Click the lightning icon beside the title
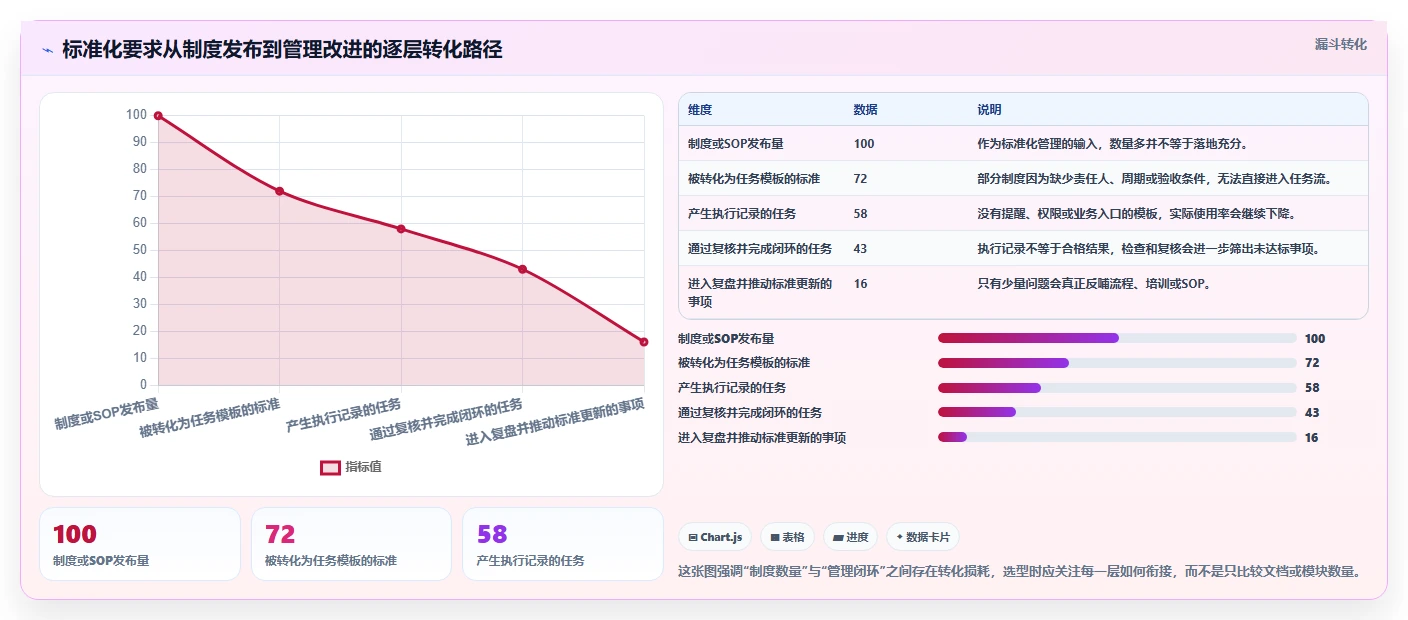Image resolution: width=1408 pixels, height=620 pixels. [48, 50]
